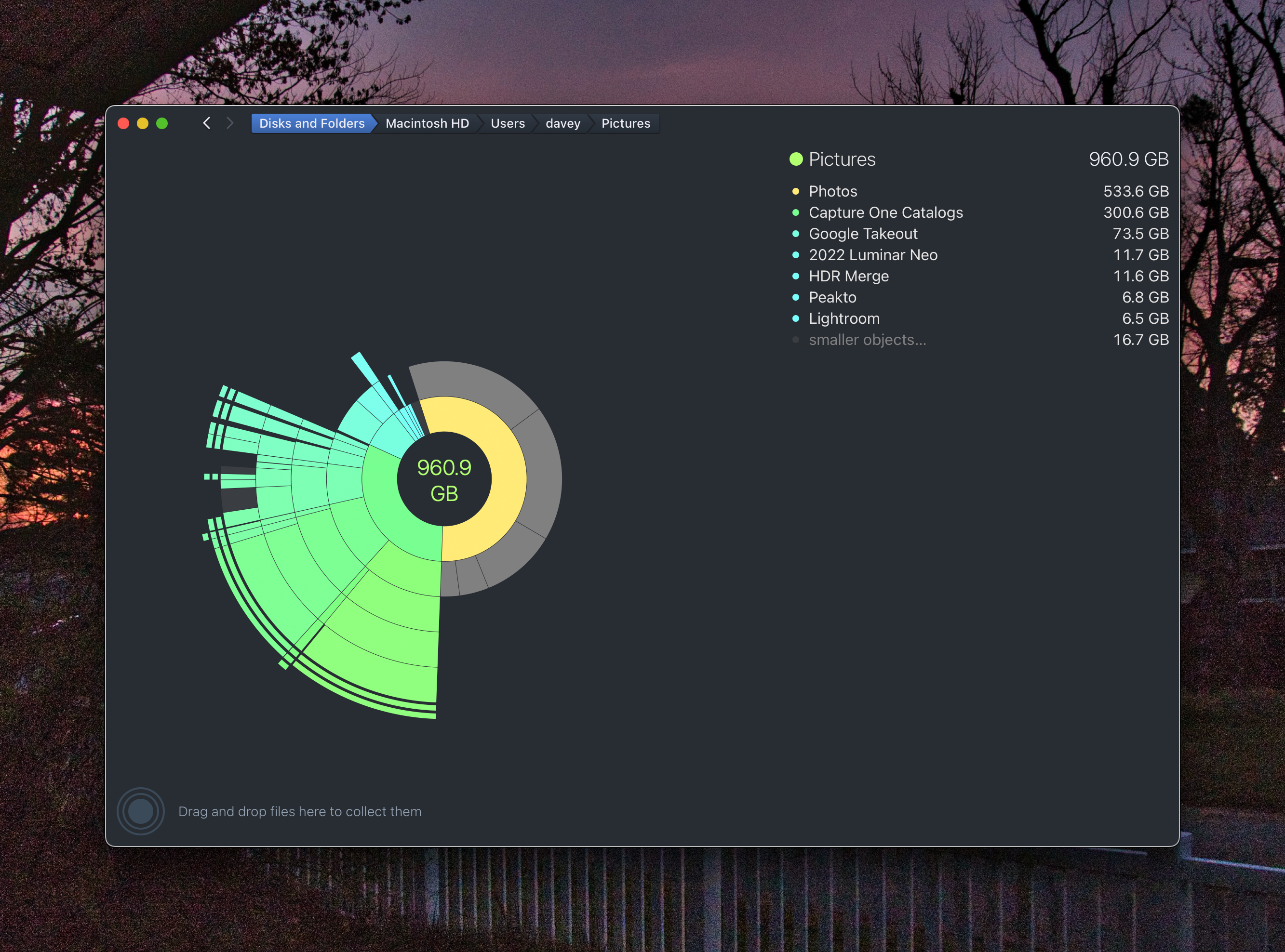Open the Photos folder in list
This screenshot has width=1285, height=952.
click(832, 191)
